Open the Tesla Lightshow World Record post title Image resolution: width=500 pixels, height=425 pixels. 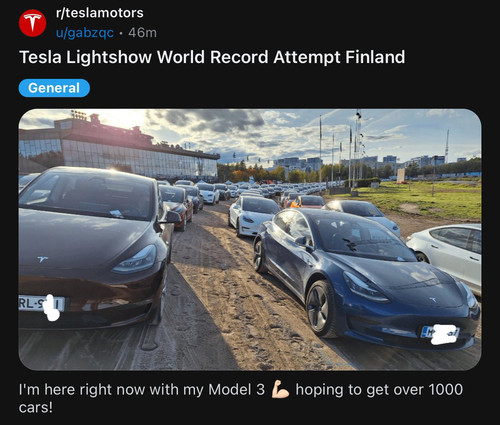coord(212,57)
